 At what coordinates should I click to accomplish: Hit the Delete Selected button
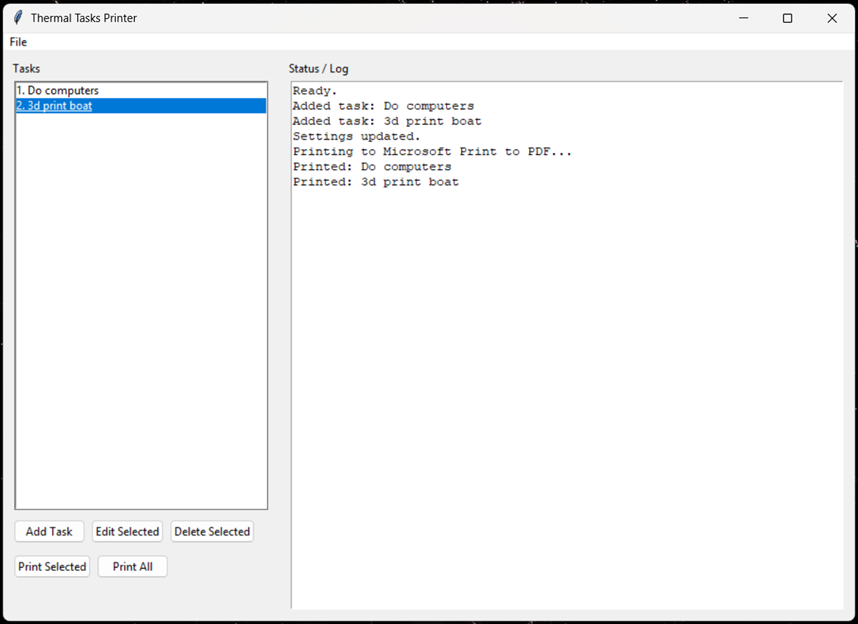(212, 532)
